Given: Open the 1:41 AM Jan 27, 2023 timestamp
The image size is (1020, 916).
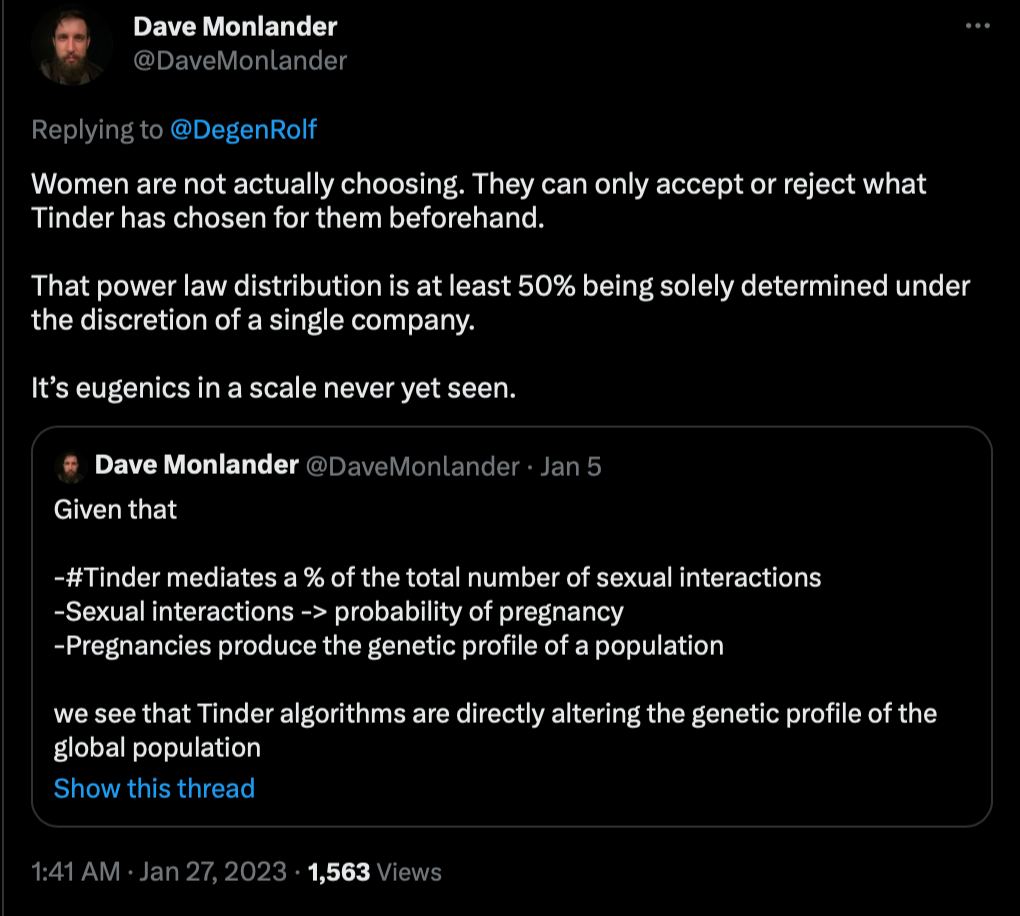Looking at the screenshot, I should click(159, 871).
